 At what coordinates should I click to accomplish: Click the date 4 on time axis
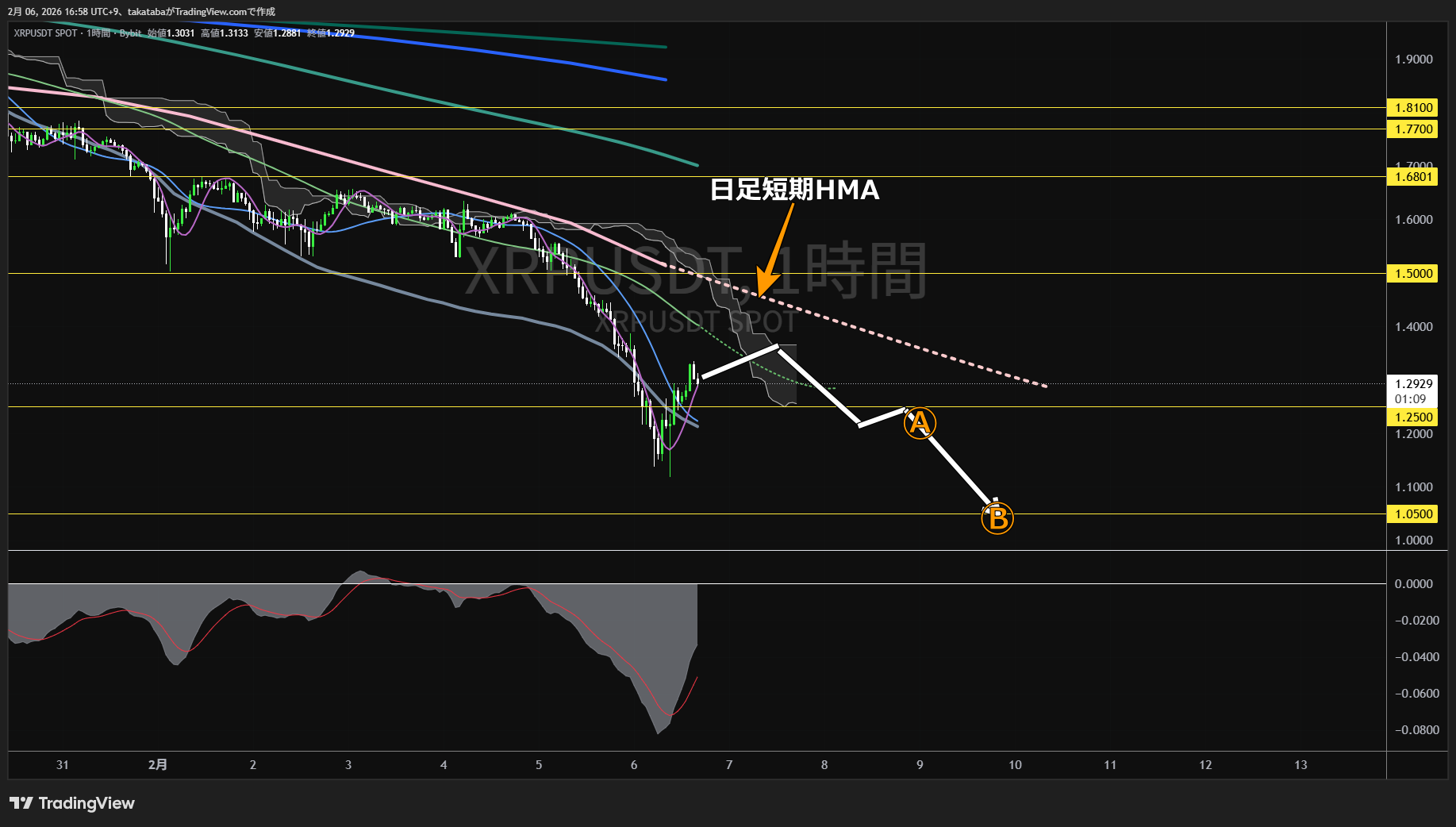click(444, 765)
